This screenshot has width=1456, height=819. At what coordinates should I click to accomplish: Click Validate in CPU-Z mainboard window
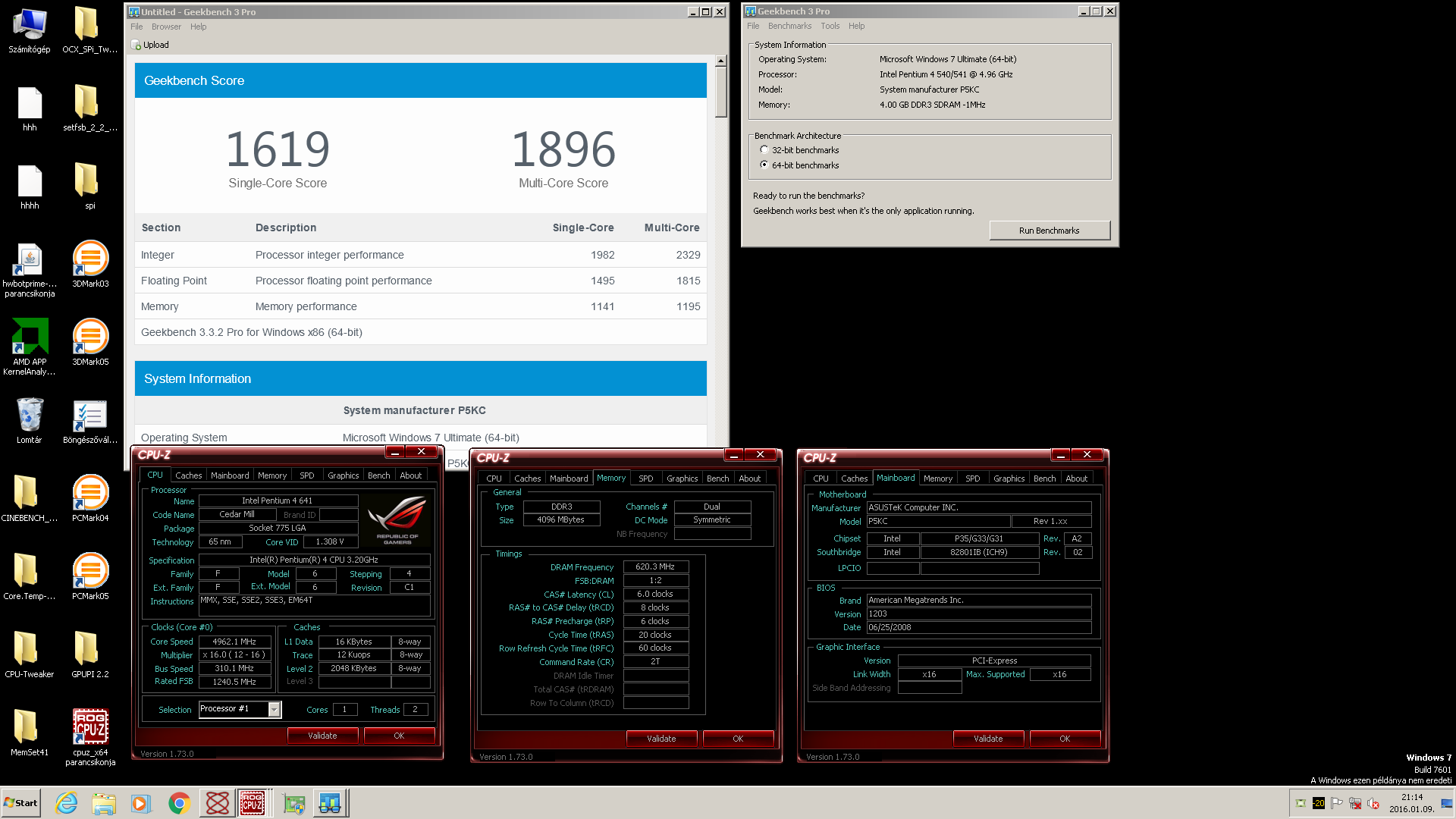988,739
